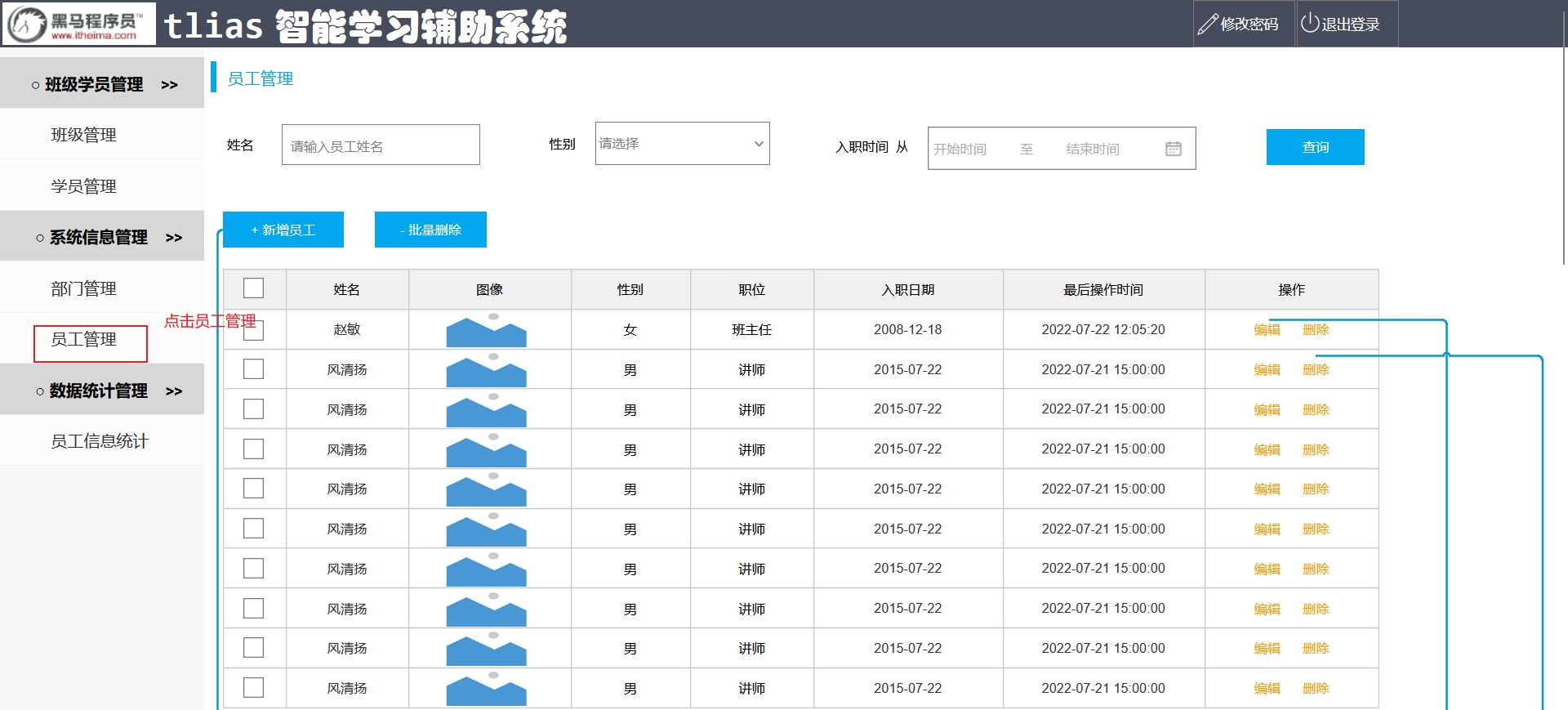Click the 黑马程序员 logo

79,24
